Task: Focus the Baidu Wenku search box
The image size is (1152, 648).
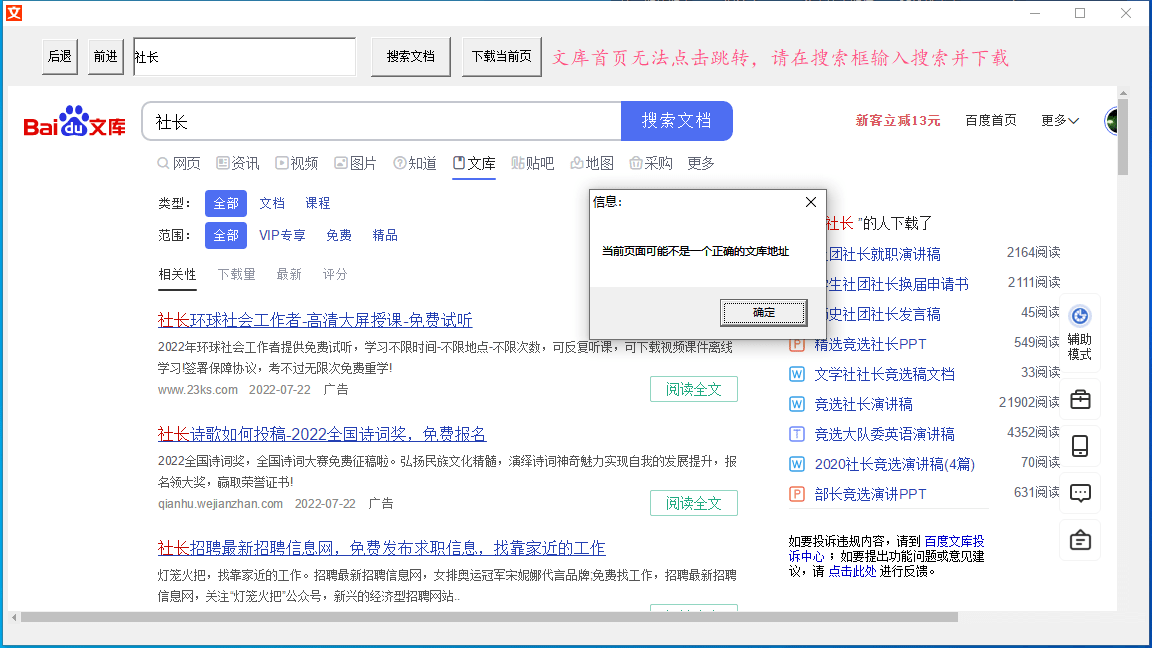Action: point(382,121)
